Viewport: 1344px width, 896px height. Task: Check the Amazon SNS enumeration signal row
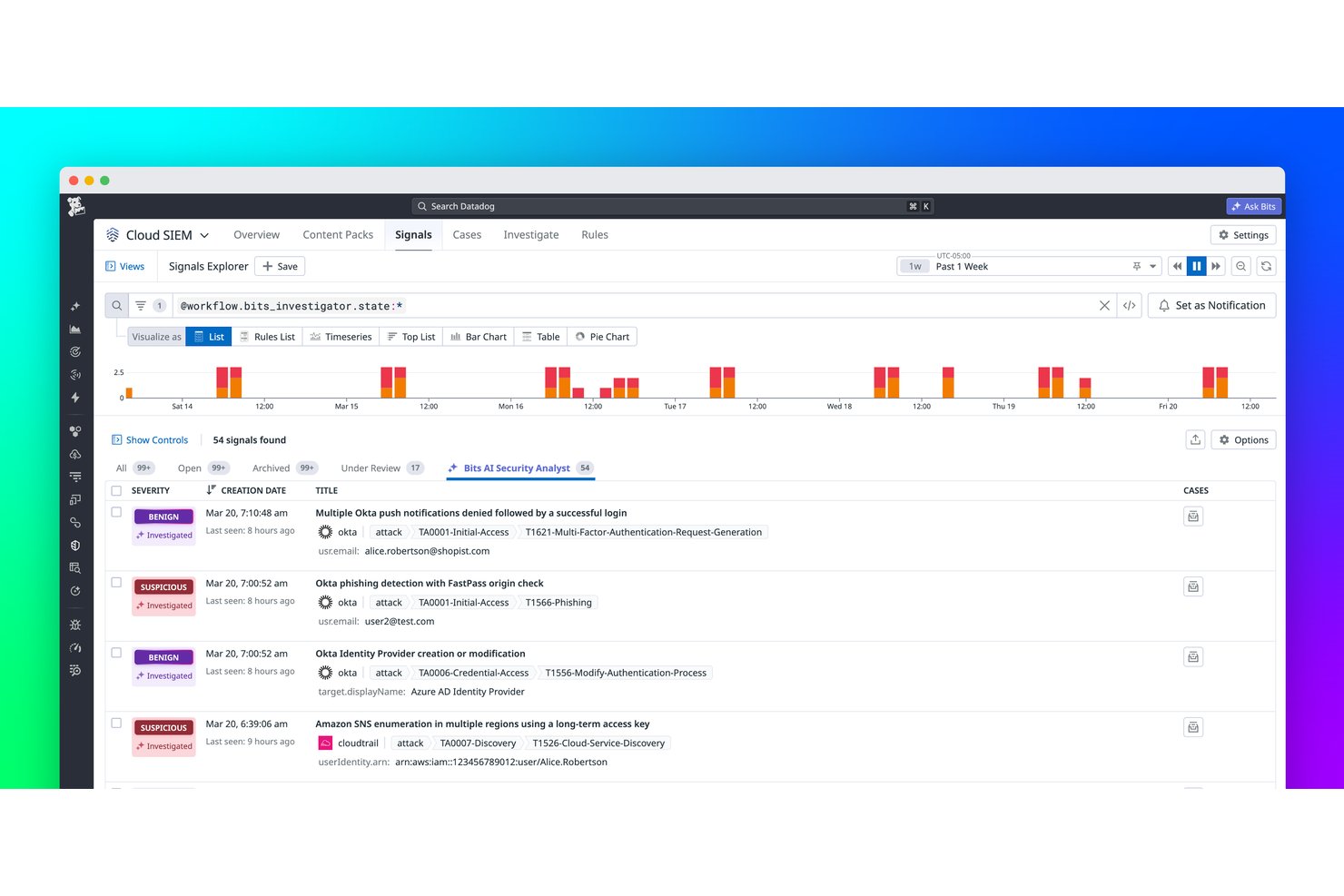point(116,723)
